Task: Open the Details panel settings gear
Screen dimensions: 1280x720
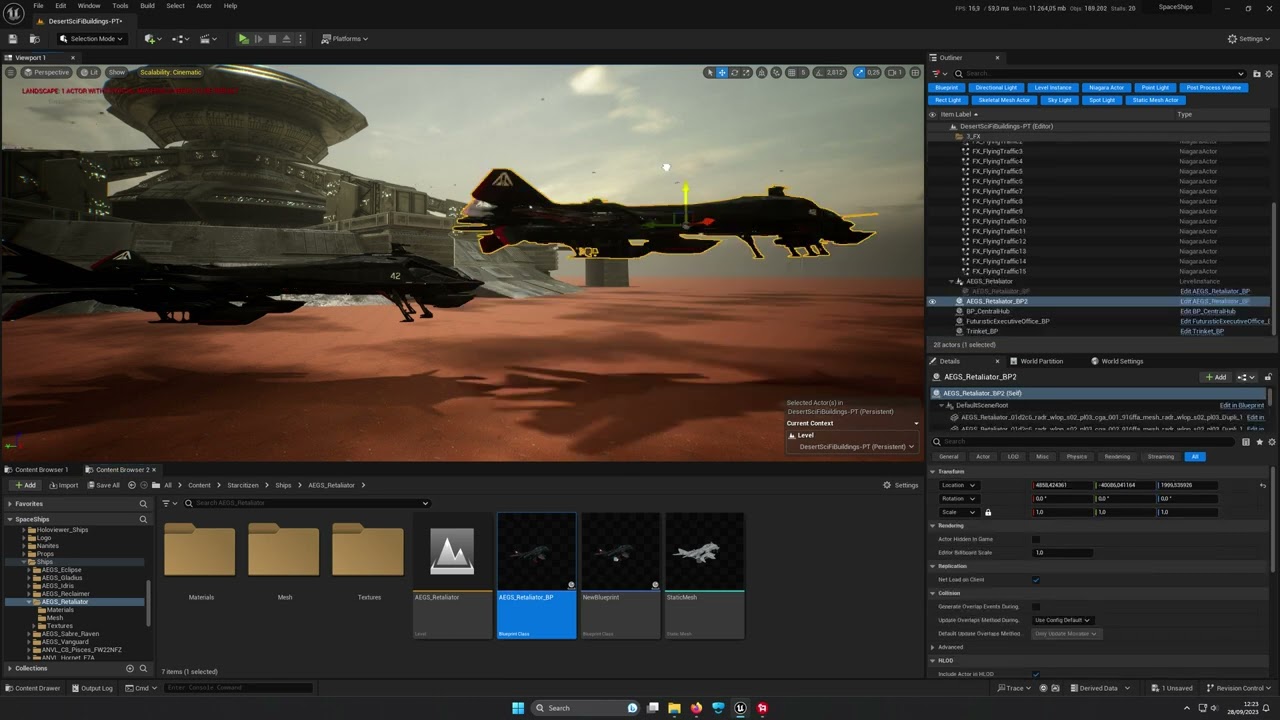Action: pos(1271,442)
